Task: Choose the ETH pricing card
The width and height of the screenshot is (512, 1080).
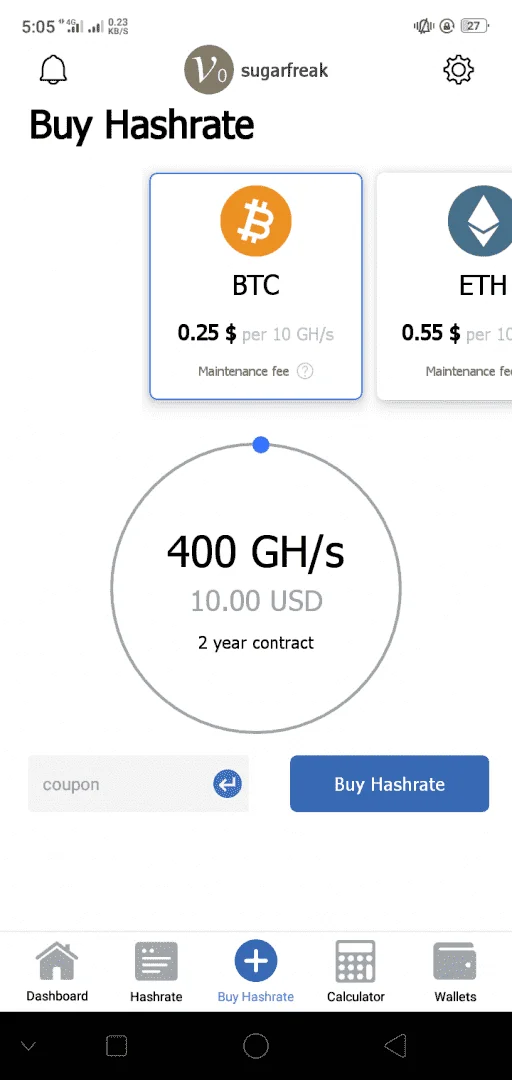Action: pyautogui.click(x=444, y=286)
